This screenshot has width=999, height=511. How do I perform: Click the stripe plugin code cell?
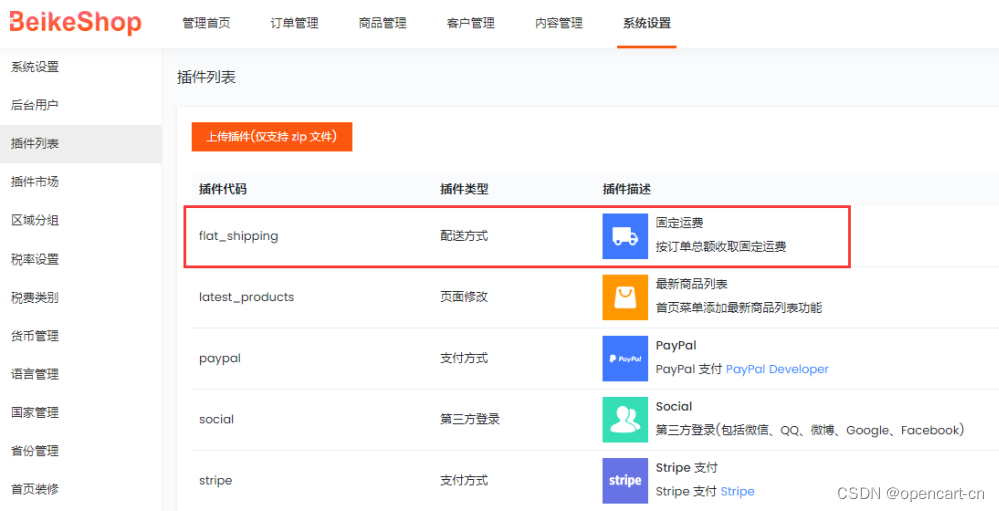215,480
